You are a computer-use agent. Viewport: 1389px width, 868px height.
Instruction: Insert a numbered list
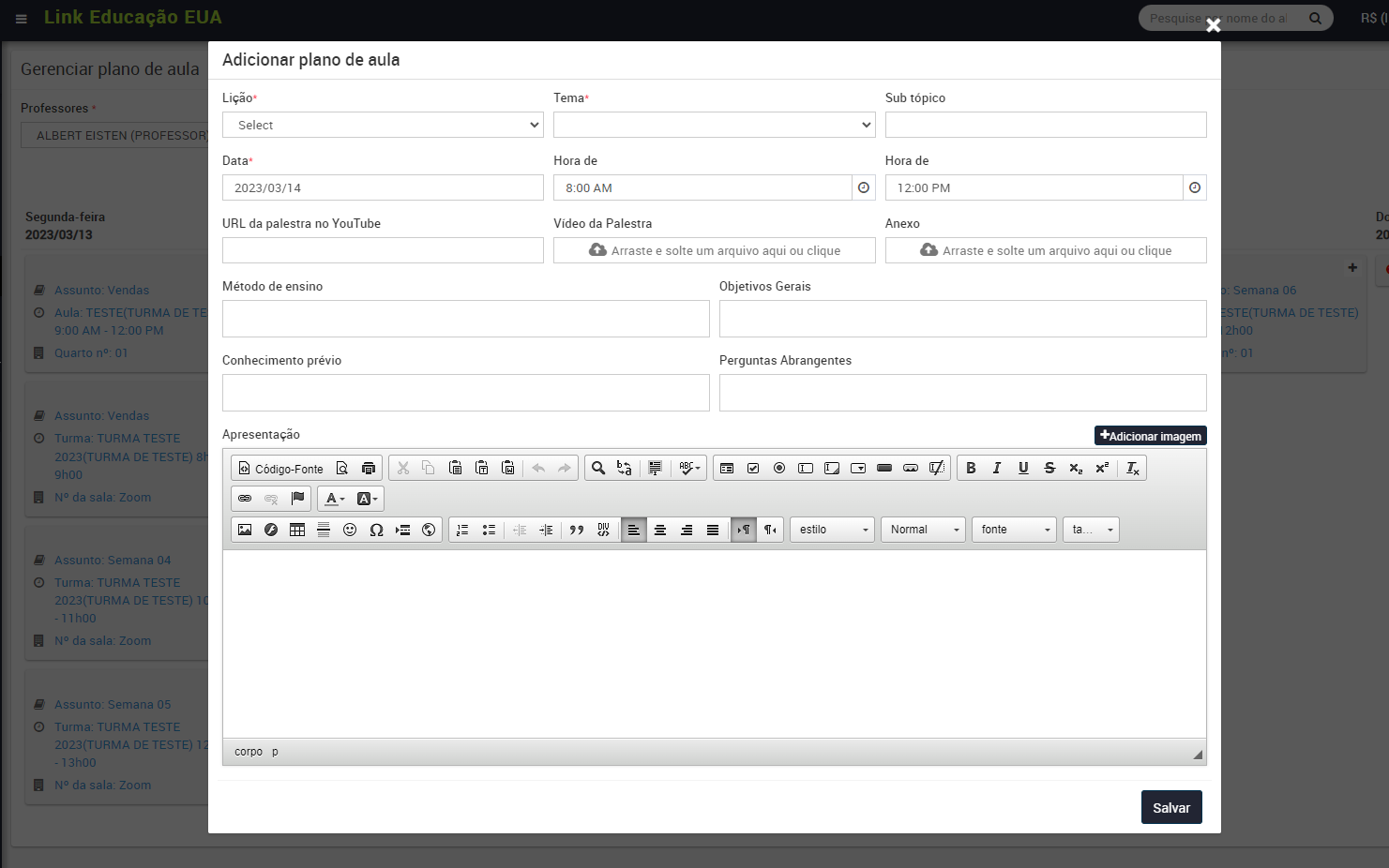(x=462, y=530)
